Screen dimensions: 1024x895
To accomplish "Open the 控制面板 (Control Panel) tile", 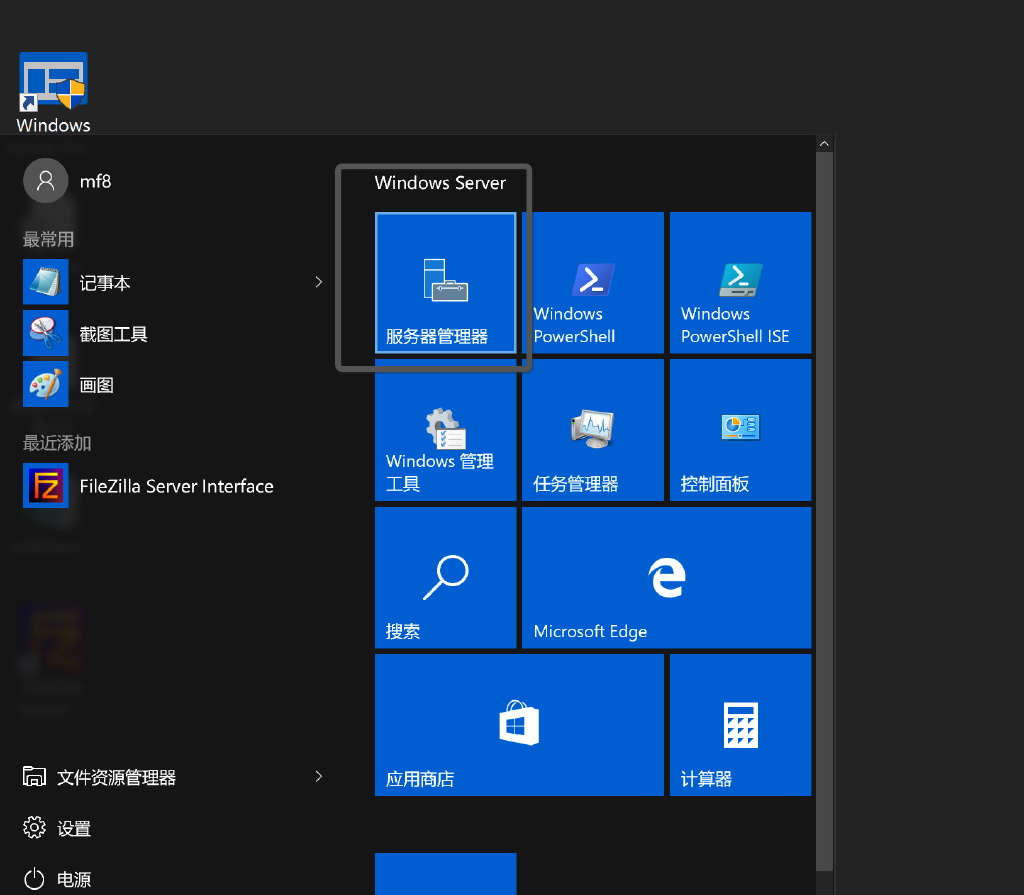I will pyautogui.click(x=740, y=430).
